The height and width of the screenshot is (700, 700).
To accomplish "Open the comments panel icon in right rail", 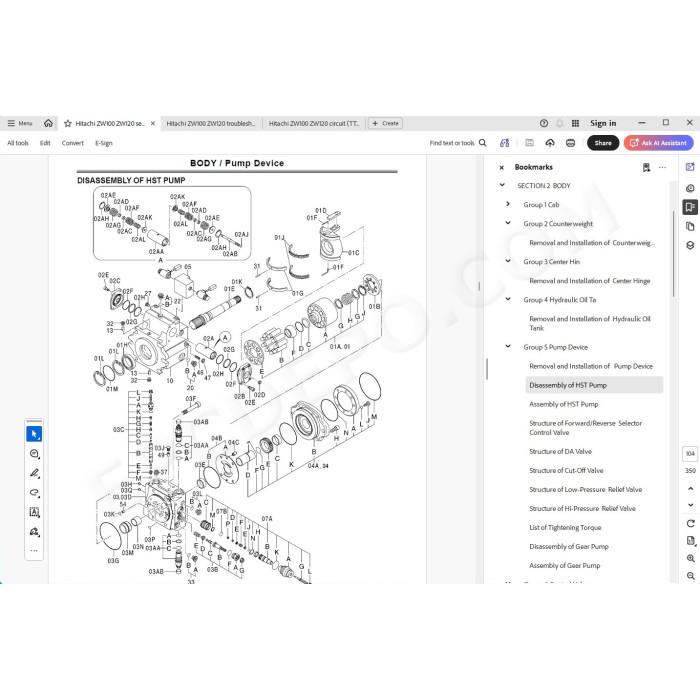I will [x=690, y=188].
